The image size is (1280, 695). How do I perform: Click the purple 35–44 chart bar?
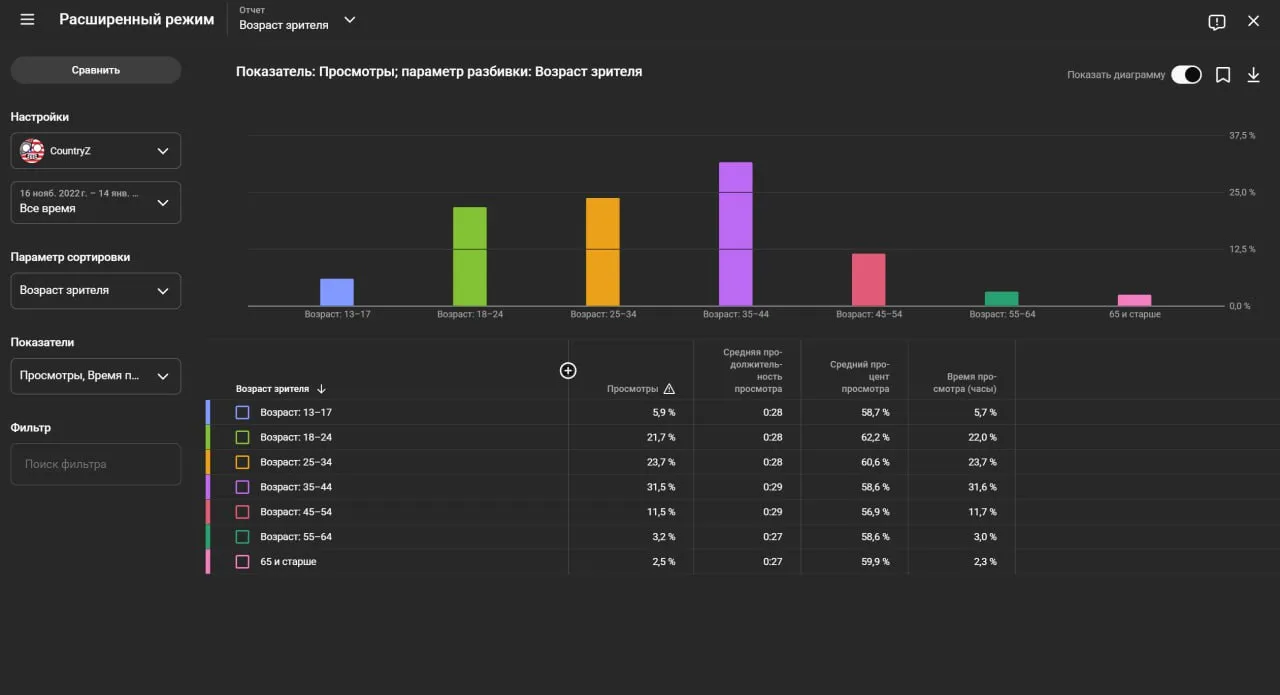[735, 234]
